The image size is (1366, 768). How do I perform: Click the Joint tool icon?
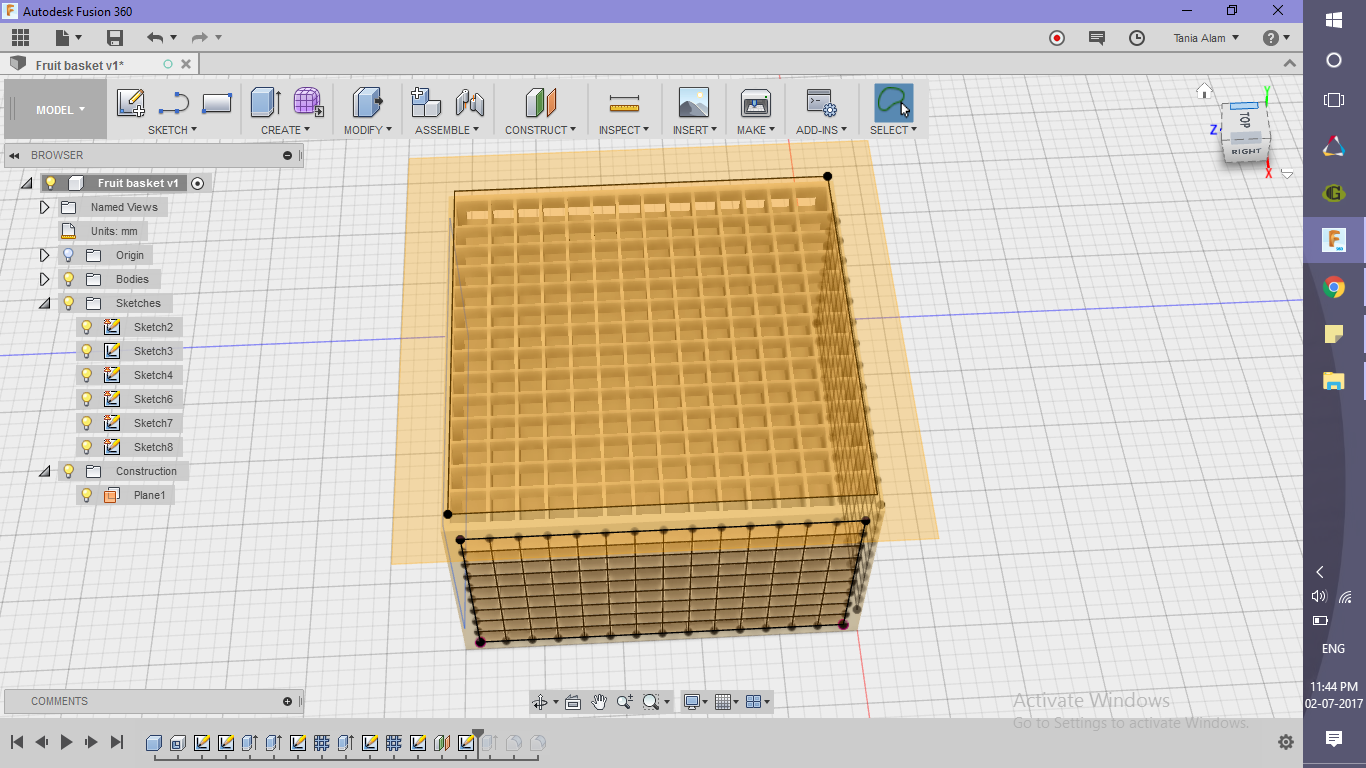pyautogui.click(x=470, y=103)
